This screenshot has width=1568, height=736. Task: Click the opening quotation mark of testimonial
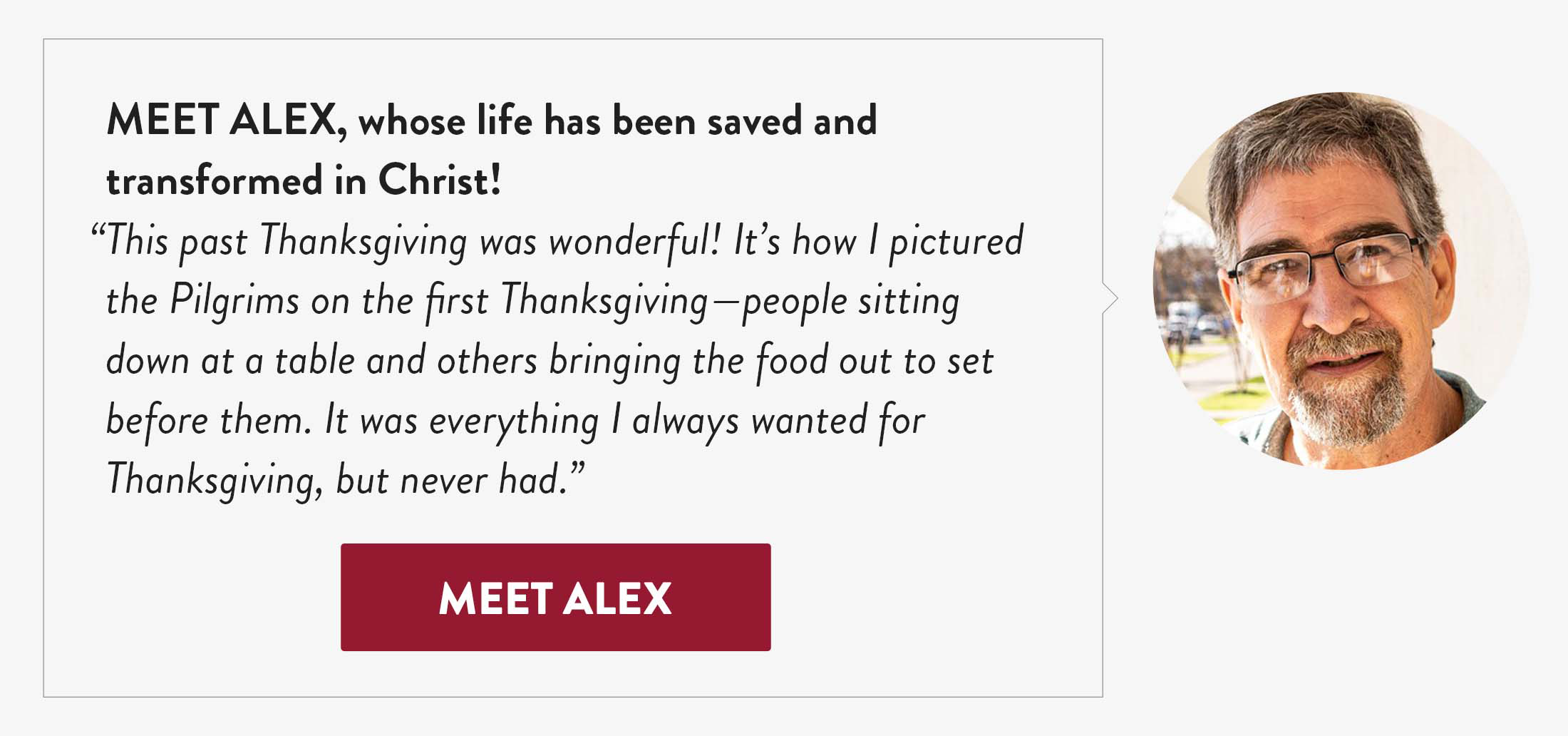[98, 232]
